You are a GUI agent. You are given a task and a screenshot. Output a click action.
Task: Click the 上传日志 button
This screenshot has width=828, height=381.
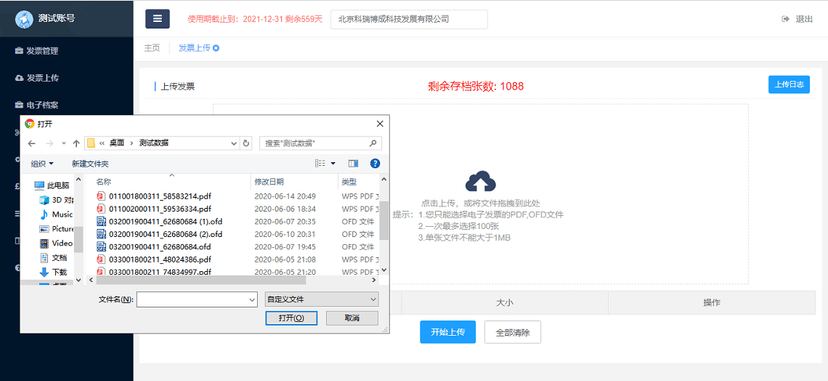point(789,85)
